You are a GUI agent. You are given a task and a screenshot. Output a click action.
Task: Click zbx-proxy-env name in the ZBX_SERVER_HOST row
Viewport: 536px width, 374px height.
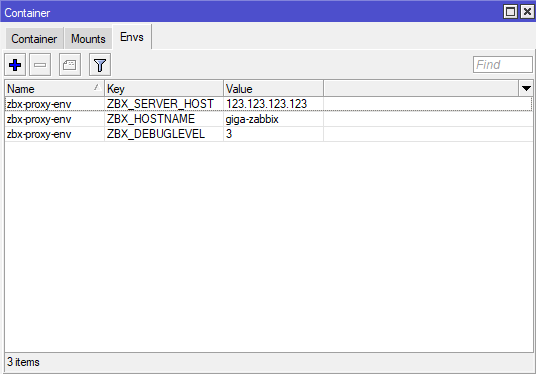pyautogui.click(x=55, y=104)
